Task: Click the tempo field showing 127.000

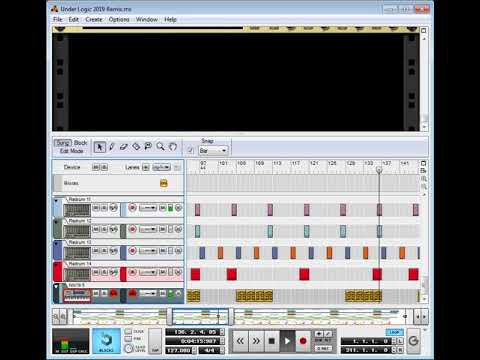Action: (179, 350)
